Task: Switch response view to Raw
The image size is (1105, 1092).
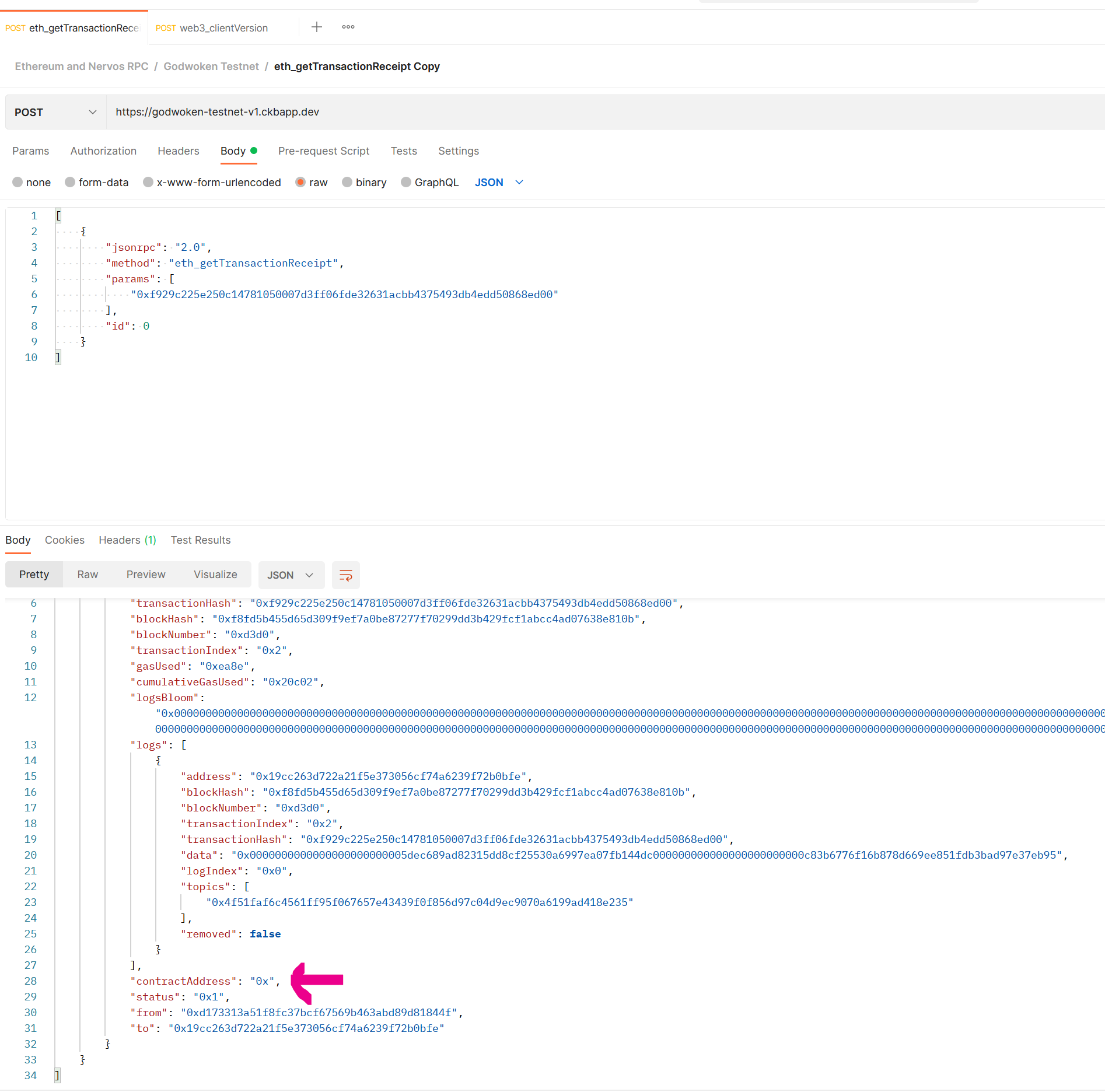Action: (x=88, y=574)
